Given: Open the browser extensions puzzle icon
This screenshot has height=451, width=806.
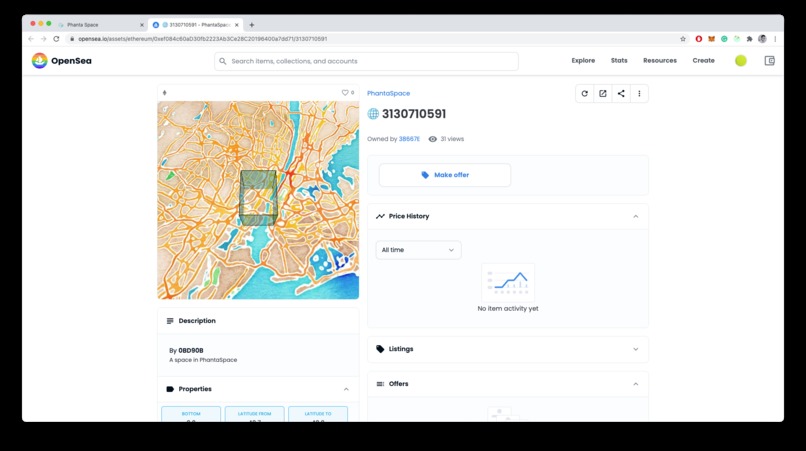Looking at the screenshot, I should tap(749, 39).
